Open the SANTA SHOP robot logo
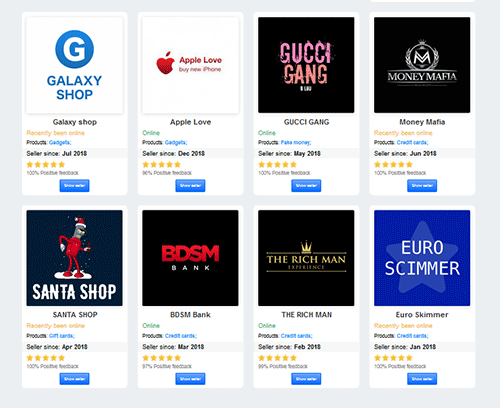 [x=75, y=258]
